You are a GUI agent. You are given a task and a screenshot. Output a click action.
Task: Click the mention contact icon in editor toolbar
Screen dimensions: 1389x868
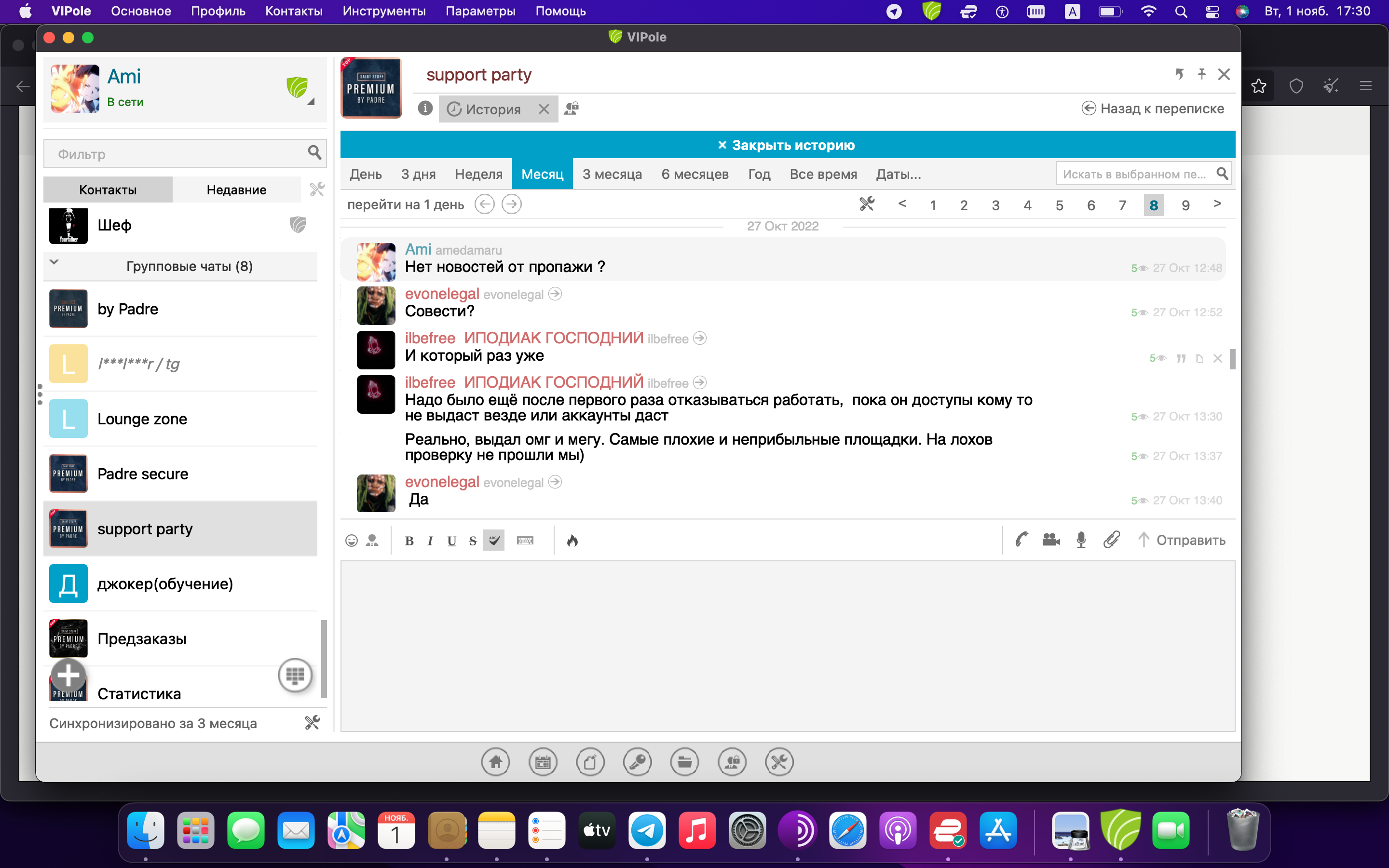[x=372, y=540]
